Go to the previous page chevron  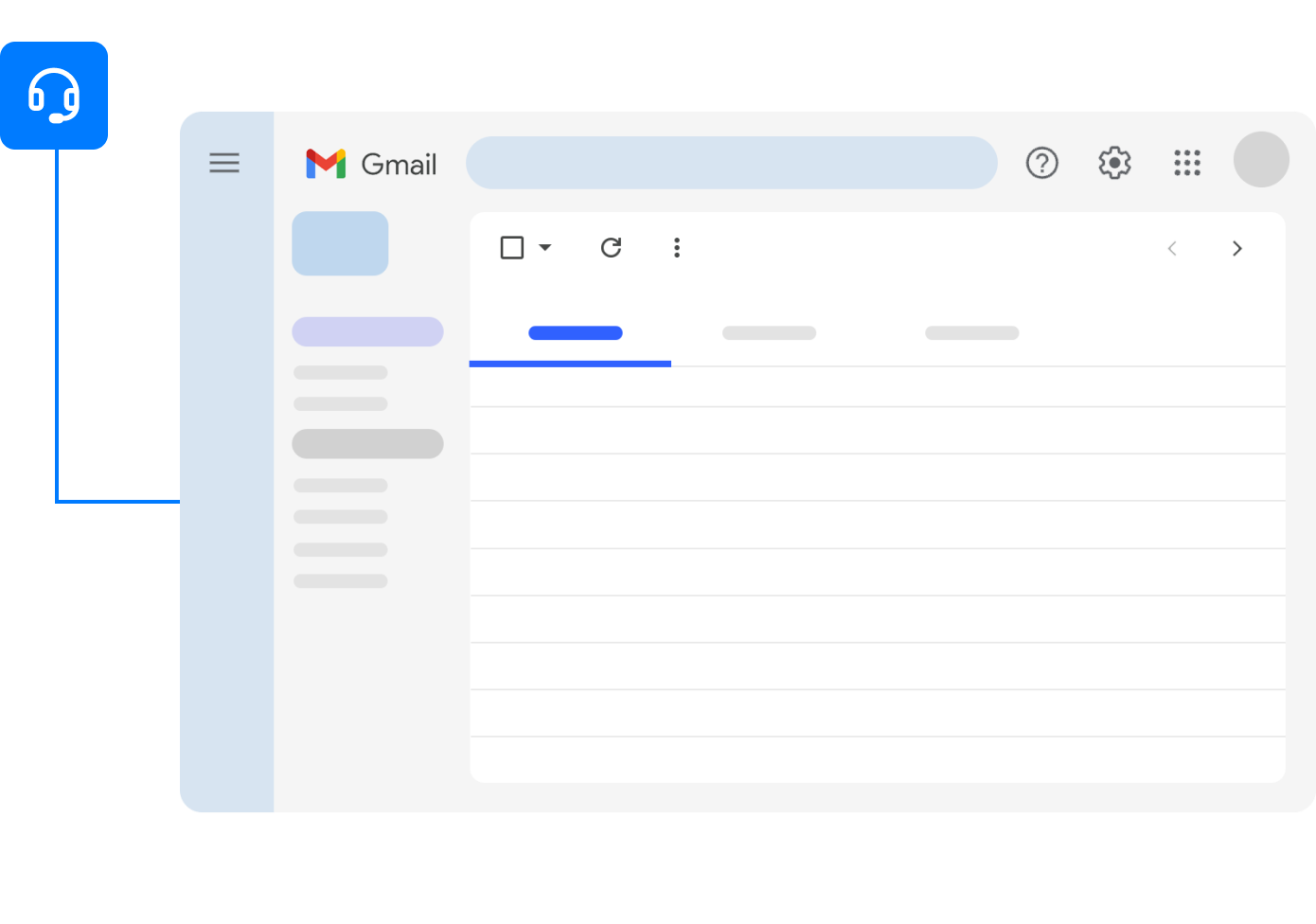(x=1172, y=248)
